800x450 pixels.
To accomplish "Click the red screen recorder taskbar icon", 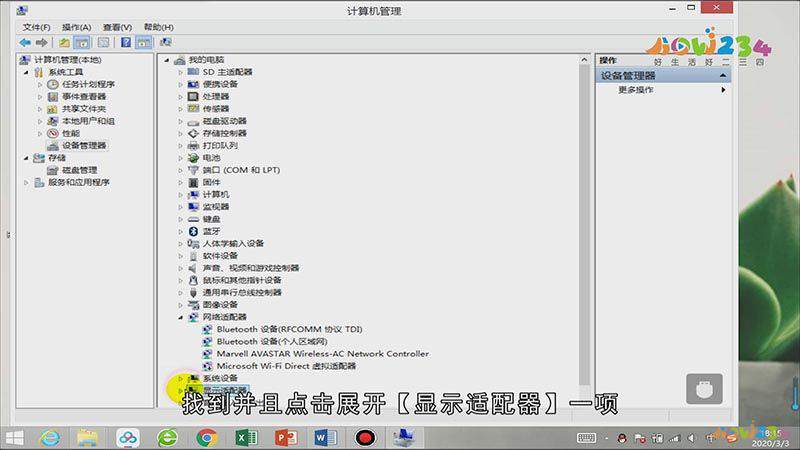I will click(x=365, y=438).
